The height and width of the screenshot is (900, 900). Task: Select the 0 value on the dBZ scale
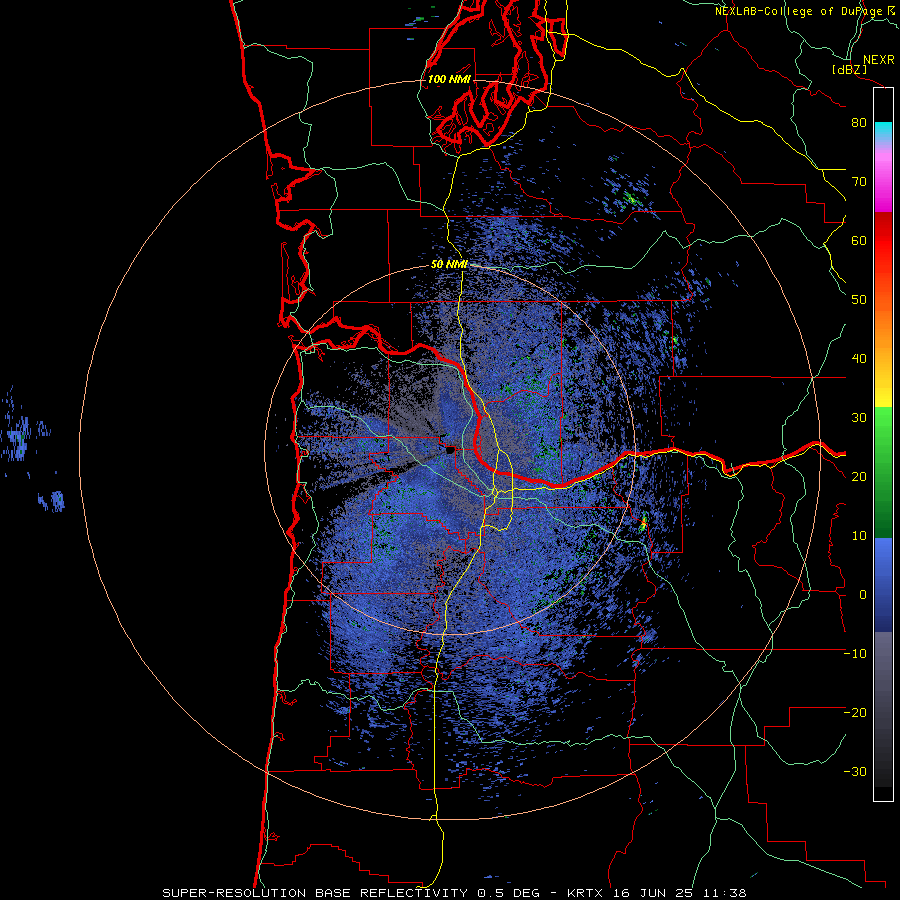[863, 595]
